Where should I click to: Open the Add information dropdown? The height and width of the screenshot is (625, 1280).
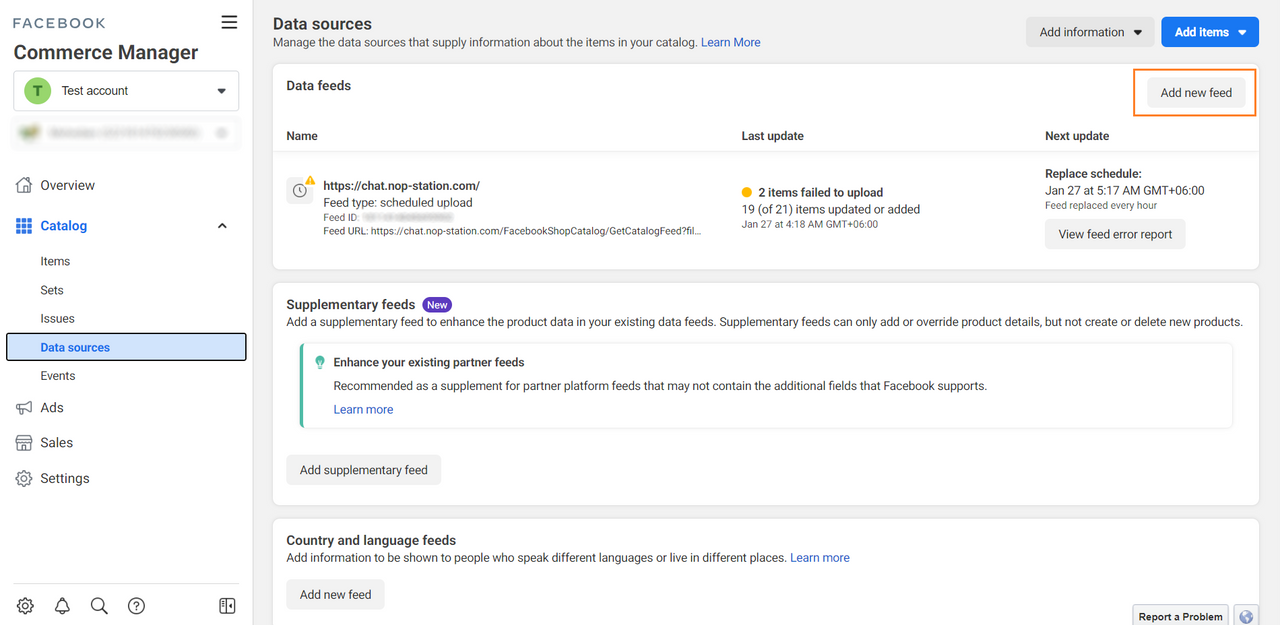click(1090, 32)
